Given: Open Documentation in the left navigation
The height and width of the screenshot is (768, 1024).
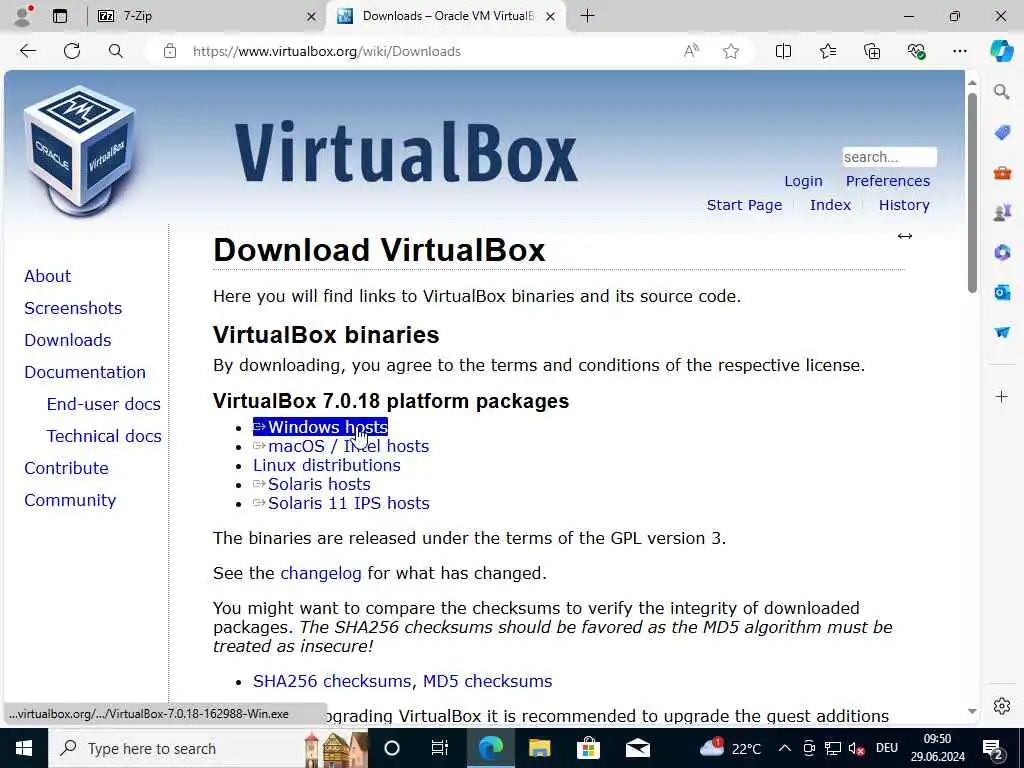Looking at the screenshot, I should point(85,372).
